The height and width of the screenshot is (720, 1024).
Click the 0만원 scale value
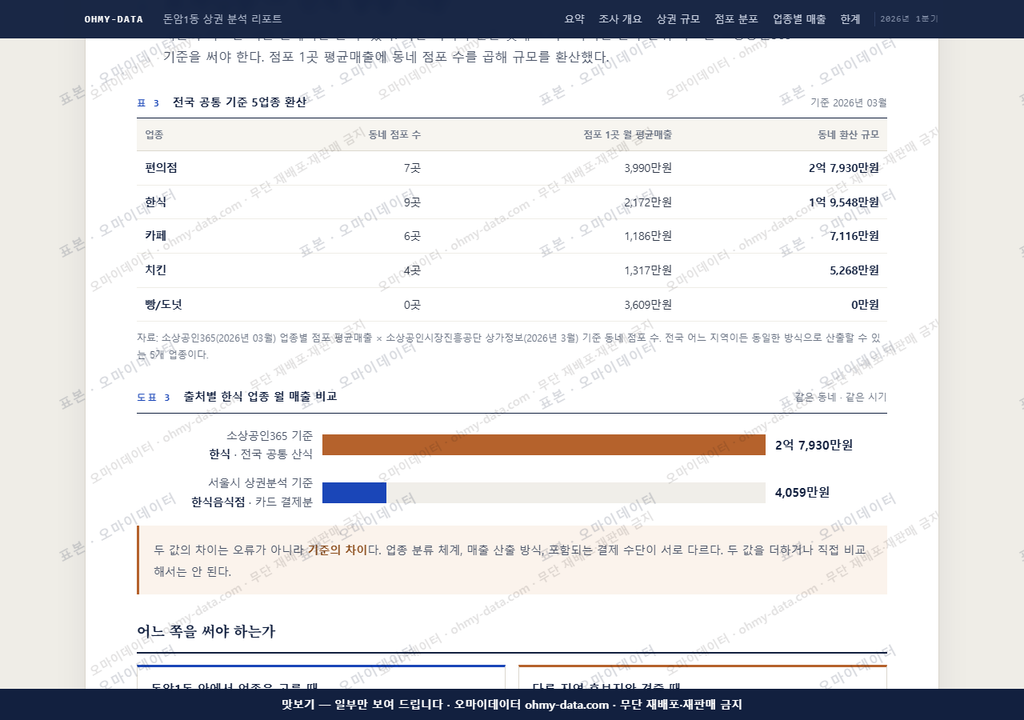point(865,305)
